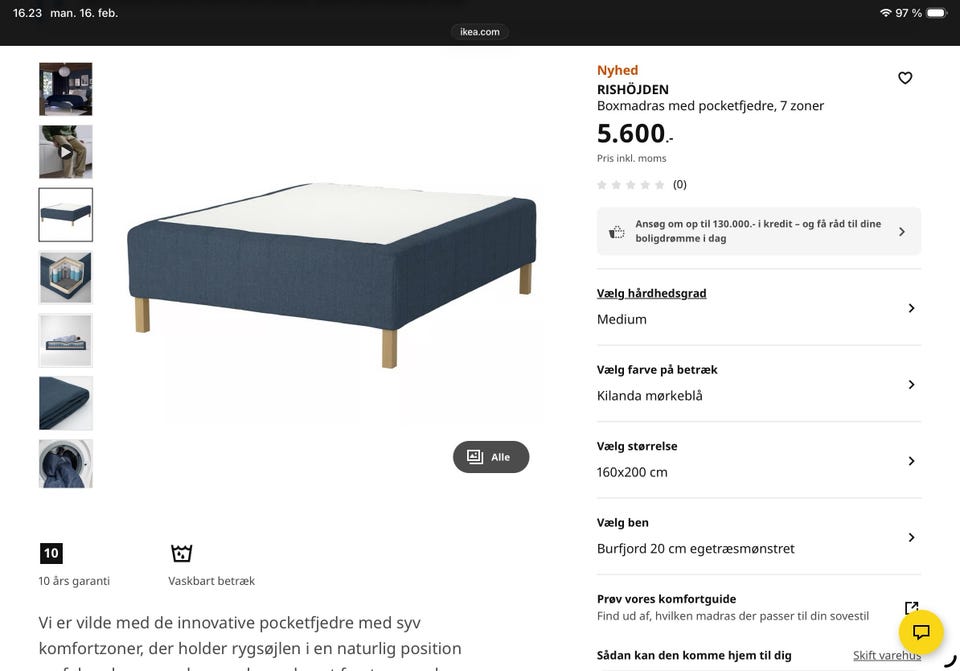Image resolution: width=960 pixels, height=671 pixels.
Task: Expand Vælg ben leg options
Action: pos(758,537)
